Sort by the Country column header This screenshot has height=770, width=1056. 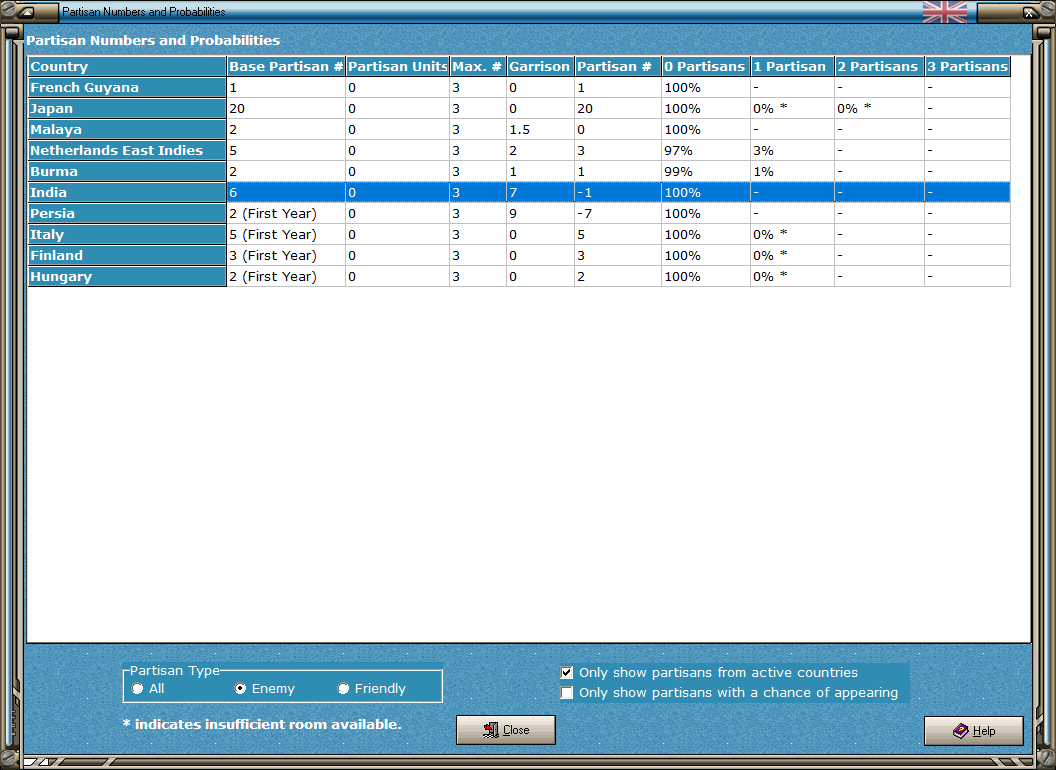coord(127,66)
